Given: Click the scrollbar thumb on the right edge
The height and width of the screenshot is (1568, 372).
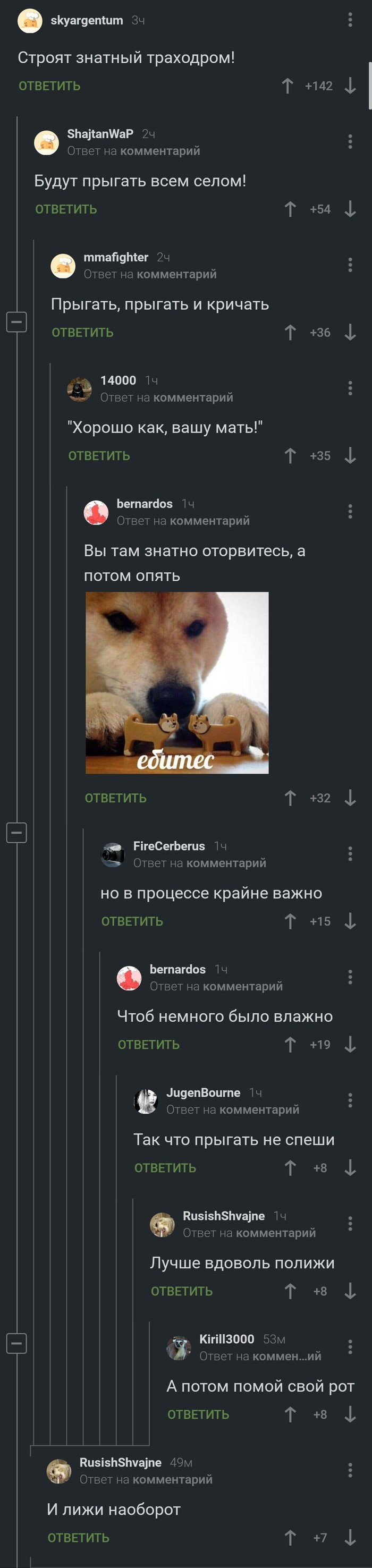Looking at the screenshot, I should [369, 85].
